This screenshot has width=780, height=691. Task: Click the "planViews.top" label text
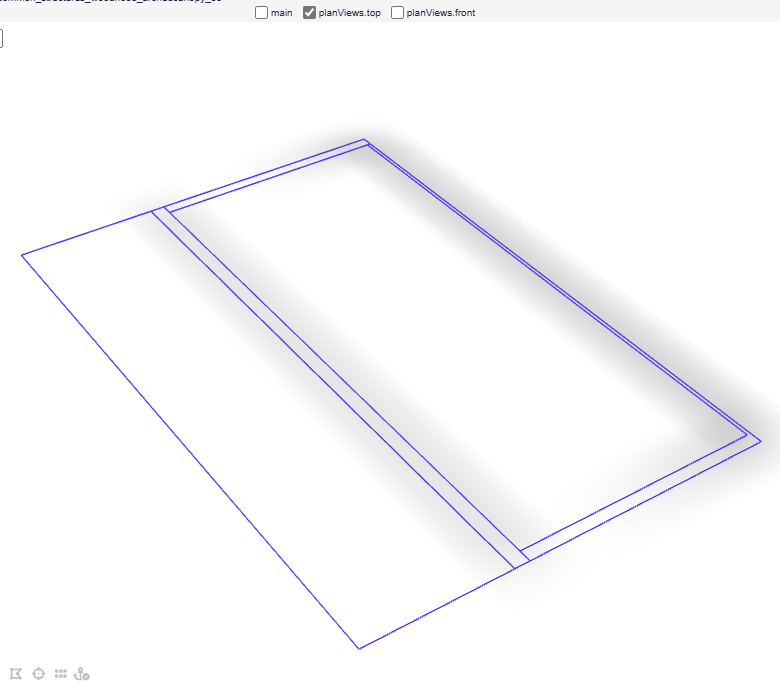click(x=349, y=13)
